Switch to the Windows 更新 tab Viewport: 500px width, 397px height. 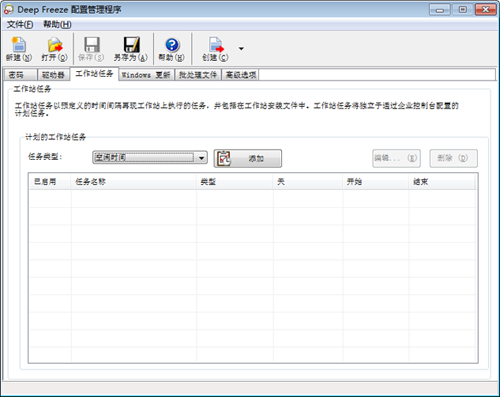[146, 75]
